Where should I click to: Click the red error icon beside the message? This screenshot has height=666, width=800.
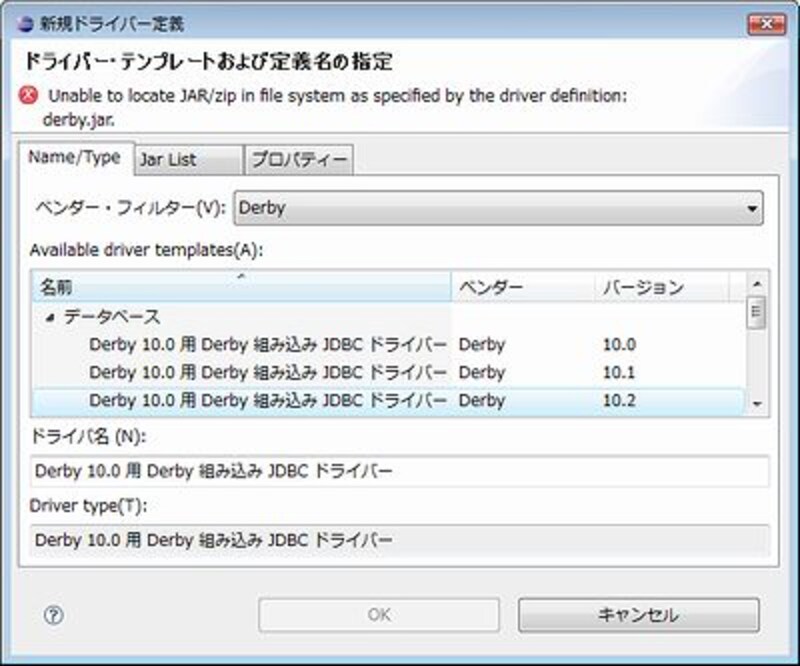point(29,95)
